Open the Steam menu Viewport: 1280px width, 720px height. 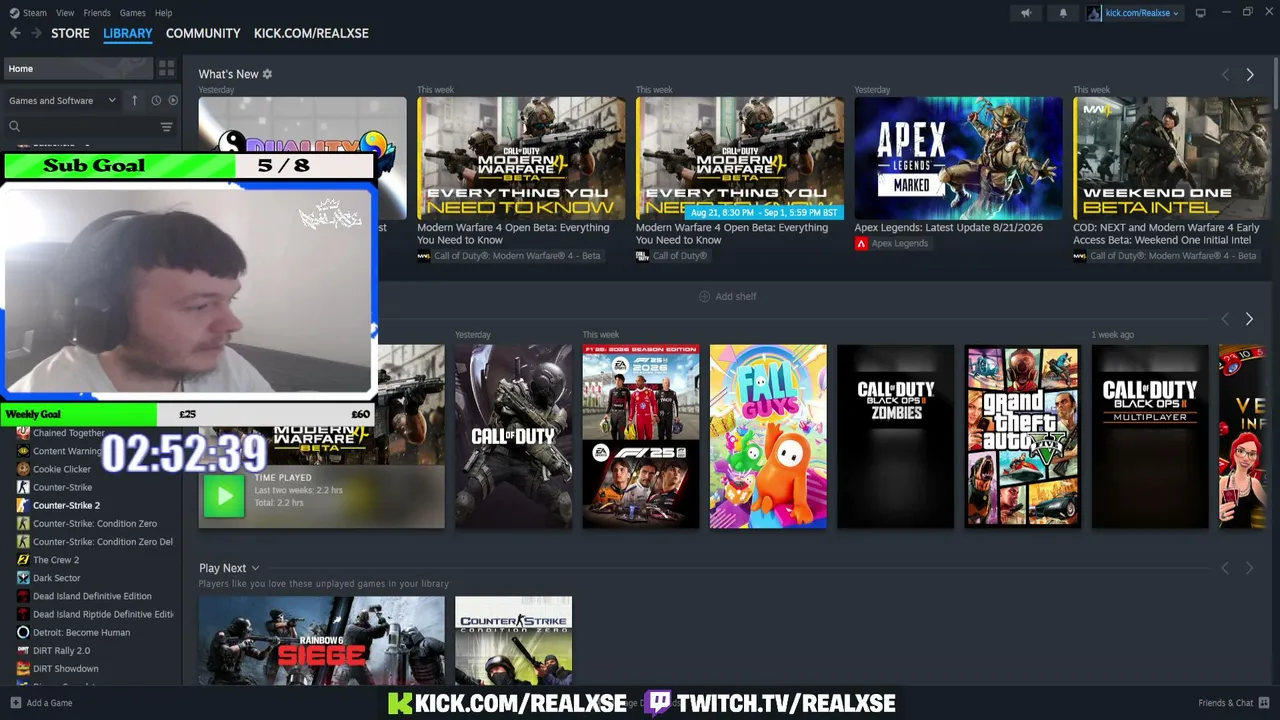coord(28,13)
